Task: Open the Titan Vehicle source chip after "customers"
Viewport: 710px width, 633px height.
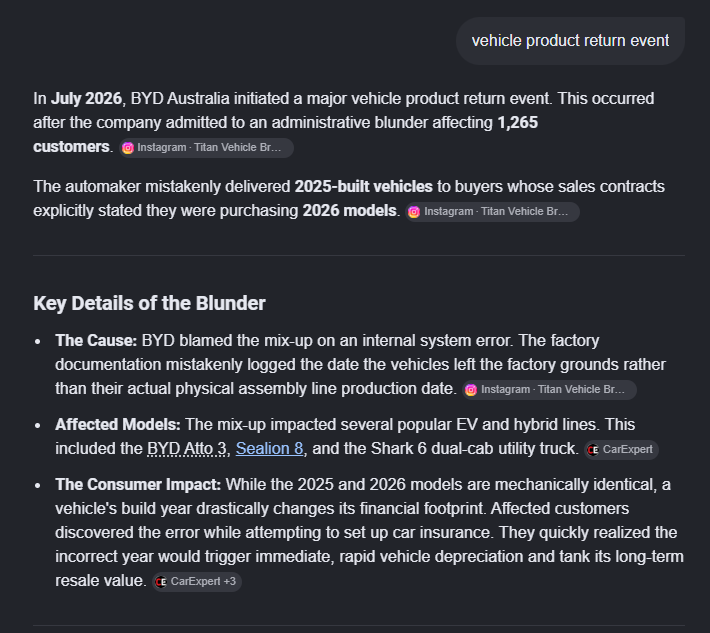Action: pos(206,148)
